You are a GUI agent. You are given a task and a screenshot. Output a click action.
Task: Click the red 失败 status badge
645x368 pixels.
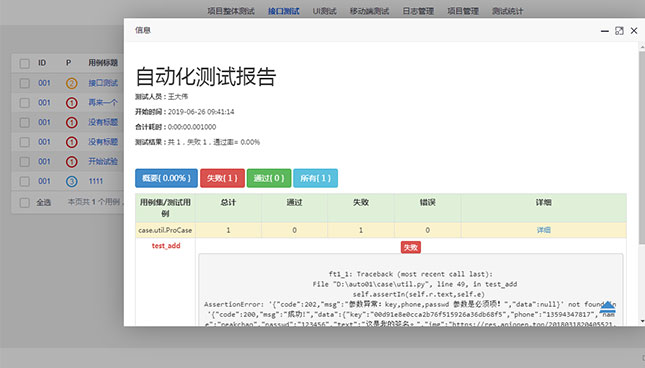411,247
